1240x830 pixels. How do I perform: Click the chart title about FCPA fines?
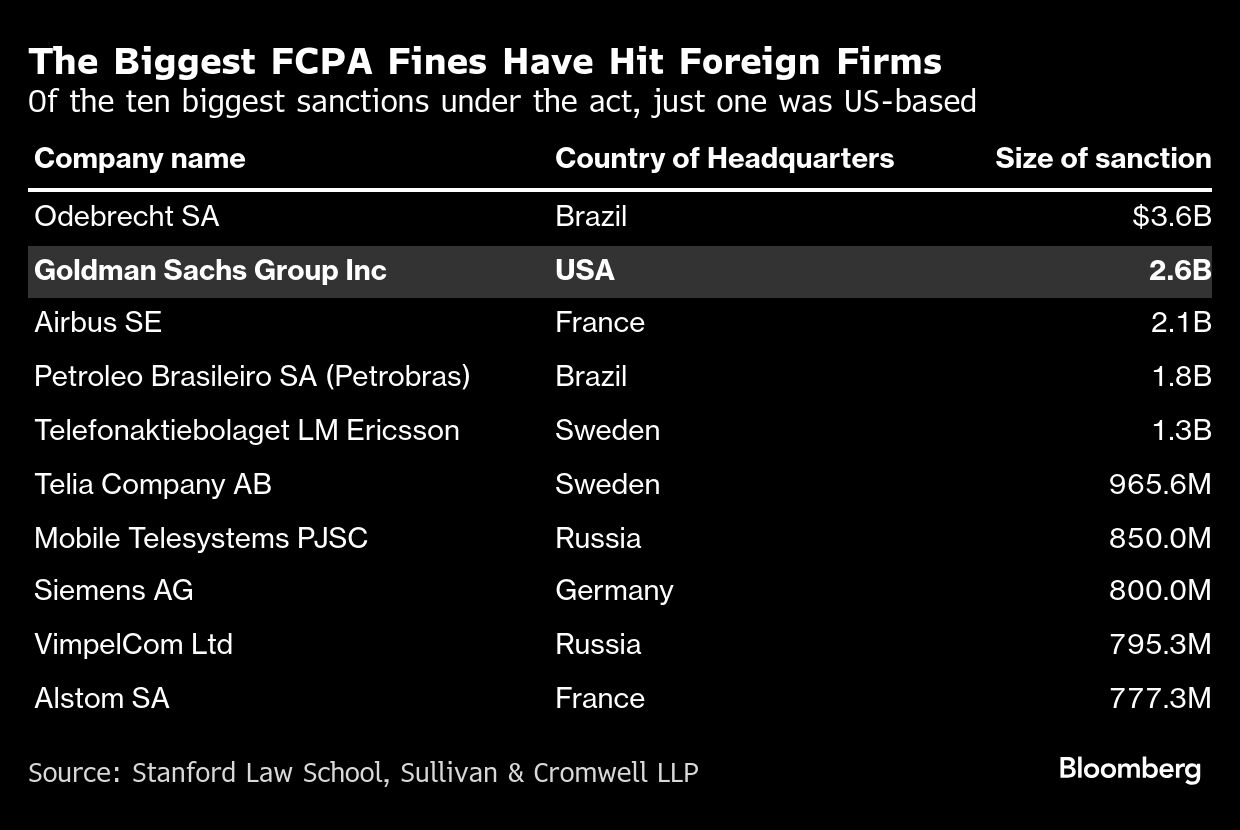pos(485,62)
